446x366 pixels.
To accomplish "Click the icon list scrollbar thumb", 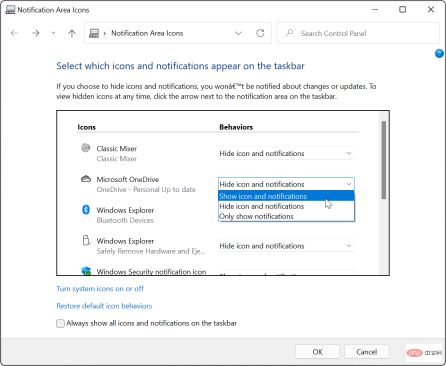I will click(384, 160).
